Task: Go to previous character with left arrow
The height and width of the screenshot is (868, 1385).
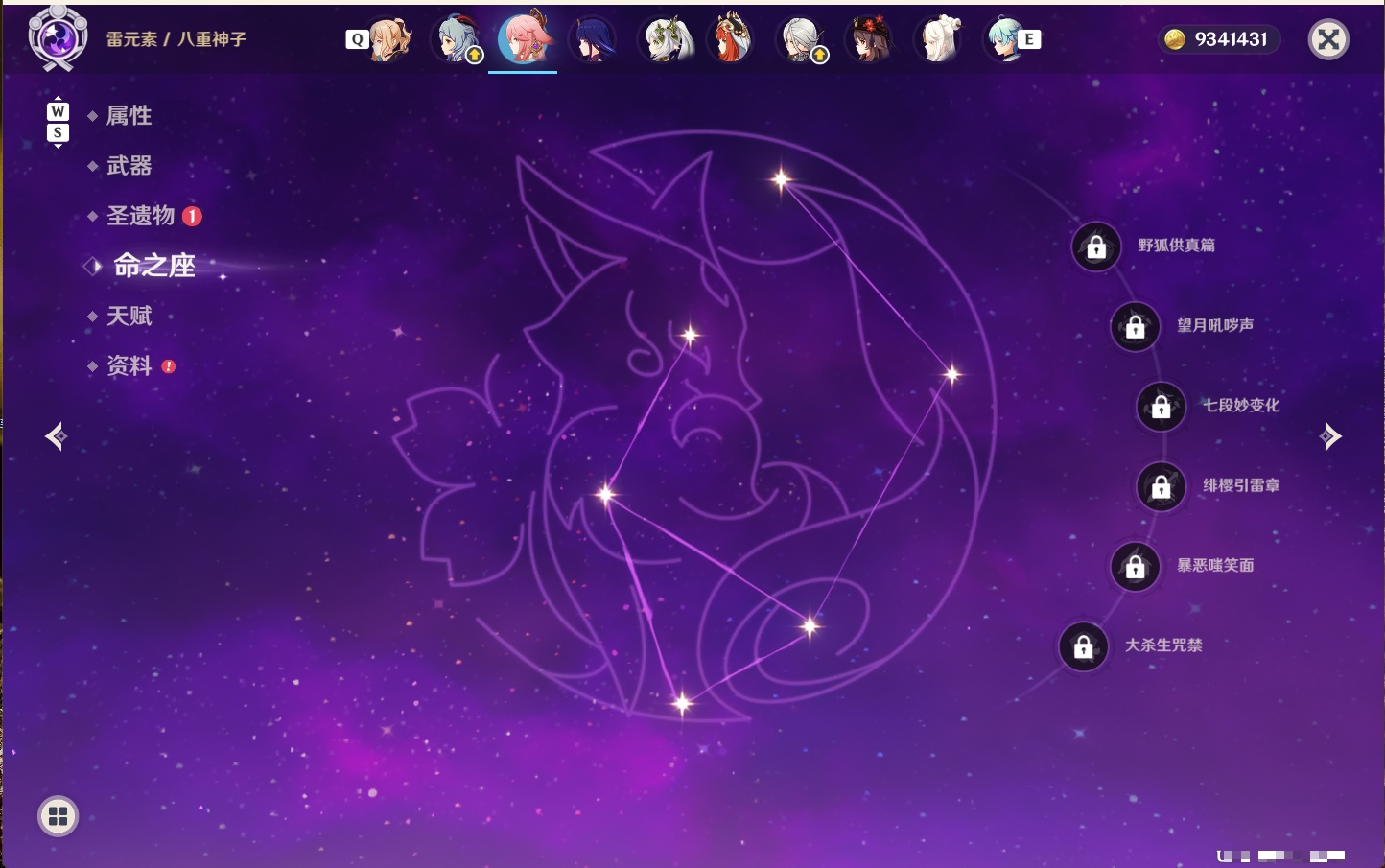Action: pos(57,436)
